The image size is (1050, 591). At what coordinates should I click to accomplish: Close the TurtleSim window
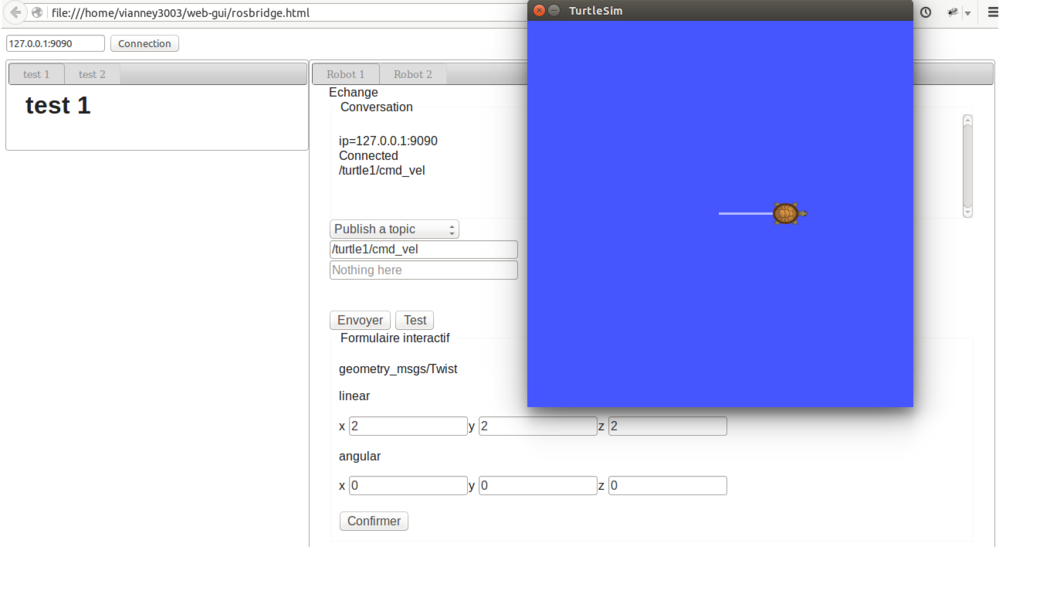point(539,10)
